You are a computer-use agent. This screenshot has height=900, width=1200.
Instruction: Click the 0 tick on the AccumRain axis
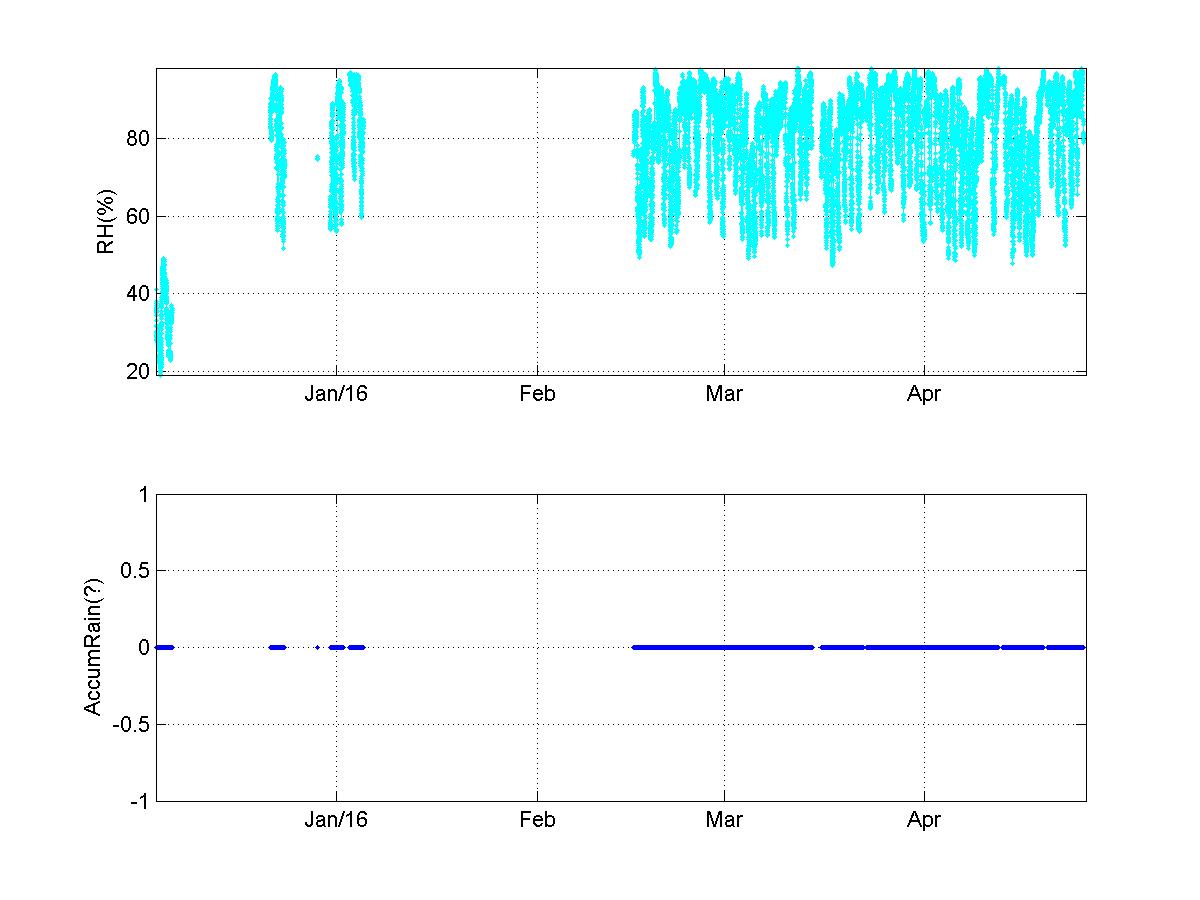144,648
